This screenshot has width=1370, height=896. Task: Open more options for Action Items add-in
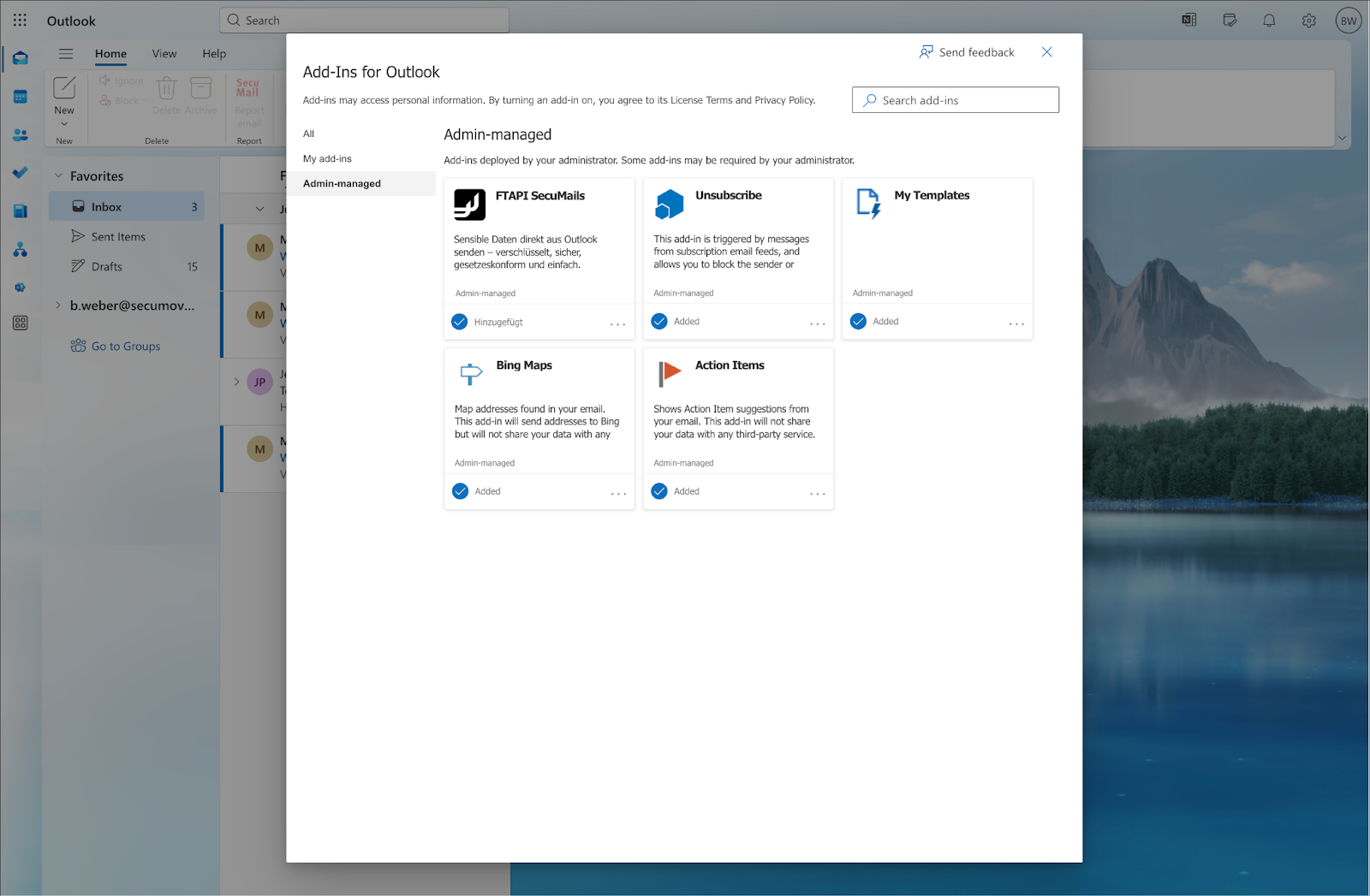pos(817,493)
